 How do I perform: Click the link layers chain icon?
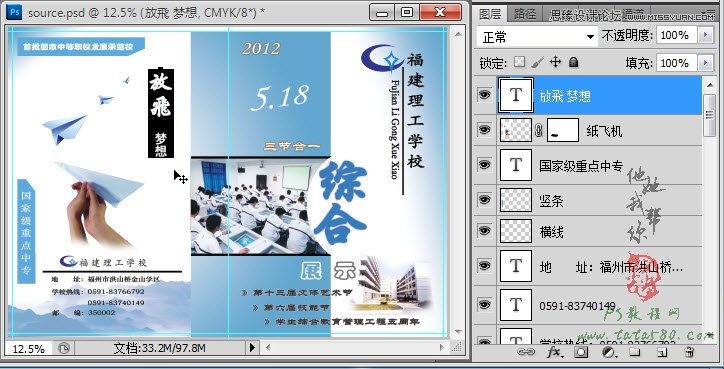[x=525, y=352]
